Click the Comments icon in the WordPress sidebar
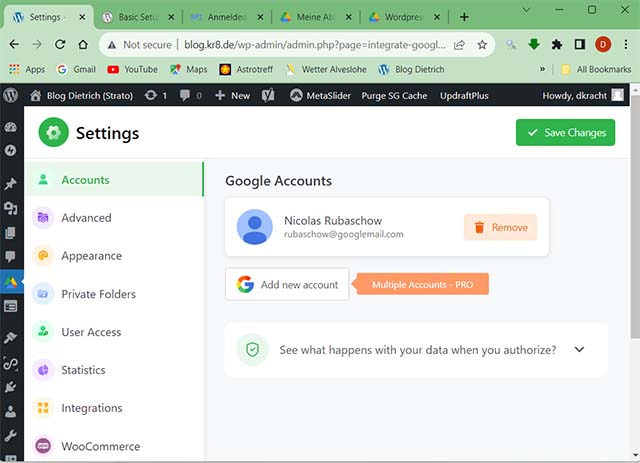The image size is (640, 463). pos(11,256)
